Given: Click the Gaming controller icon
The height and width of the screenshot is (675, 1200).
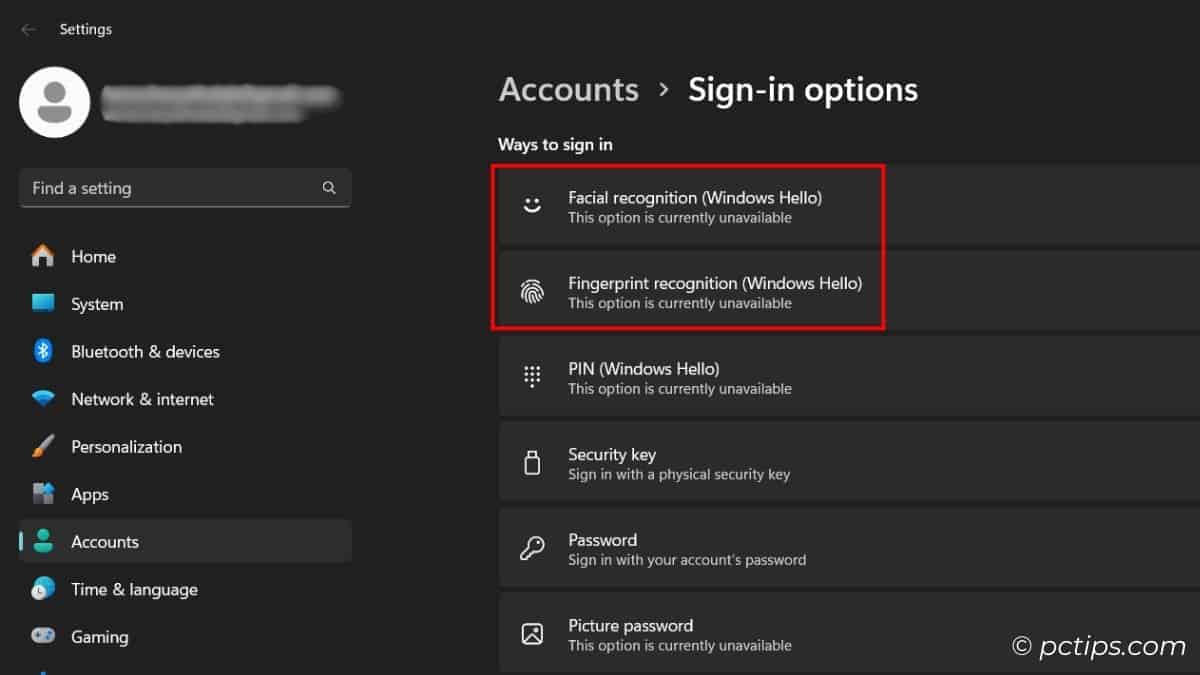Looking at the screenshot, I should (43, 637).
